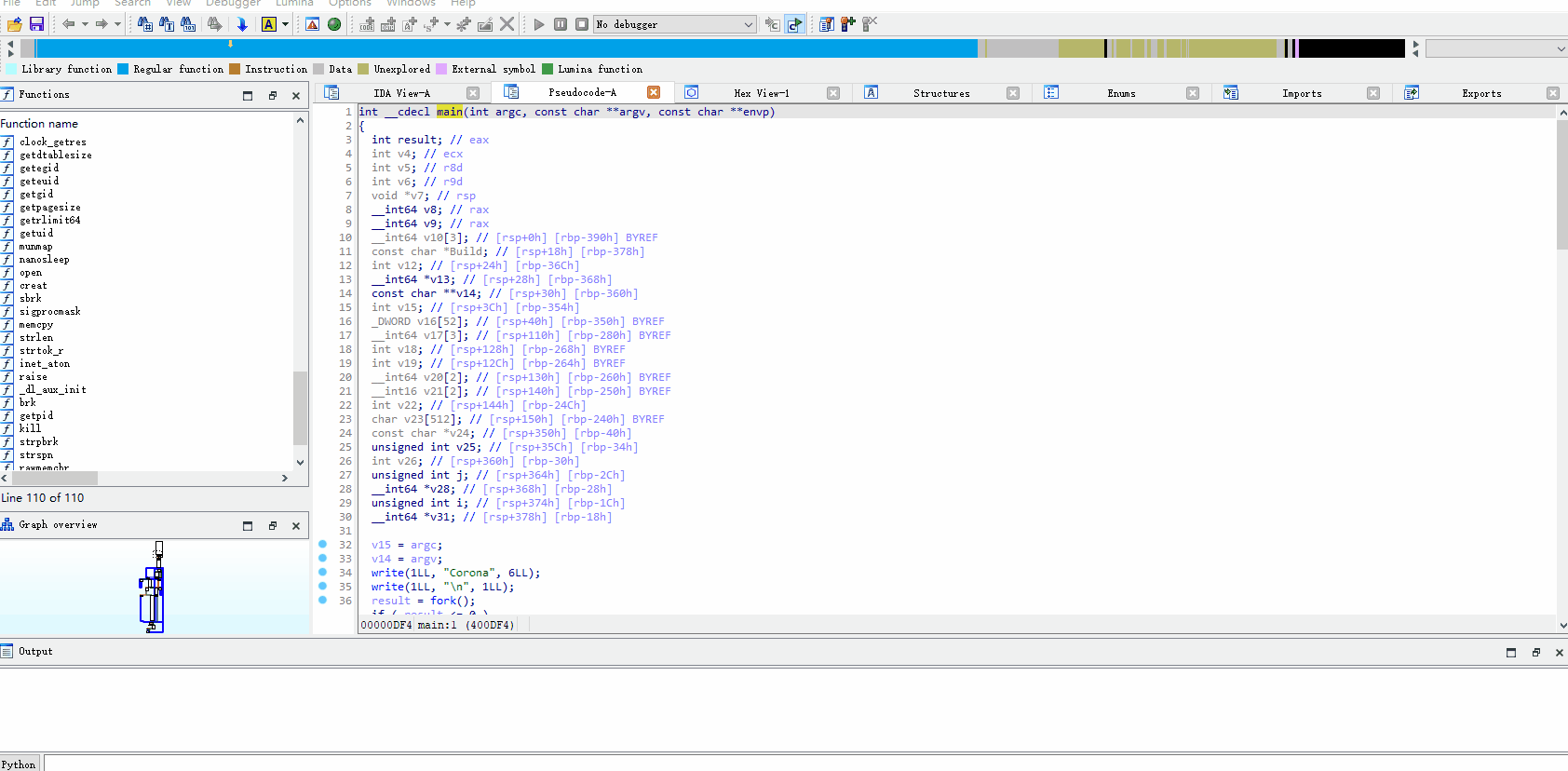Screen dimensions: 1568x771
Task: Switch to the IDA View-A tab
Action: tap(401, 93)
